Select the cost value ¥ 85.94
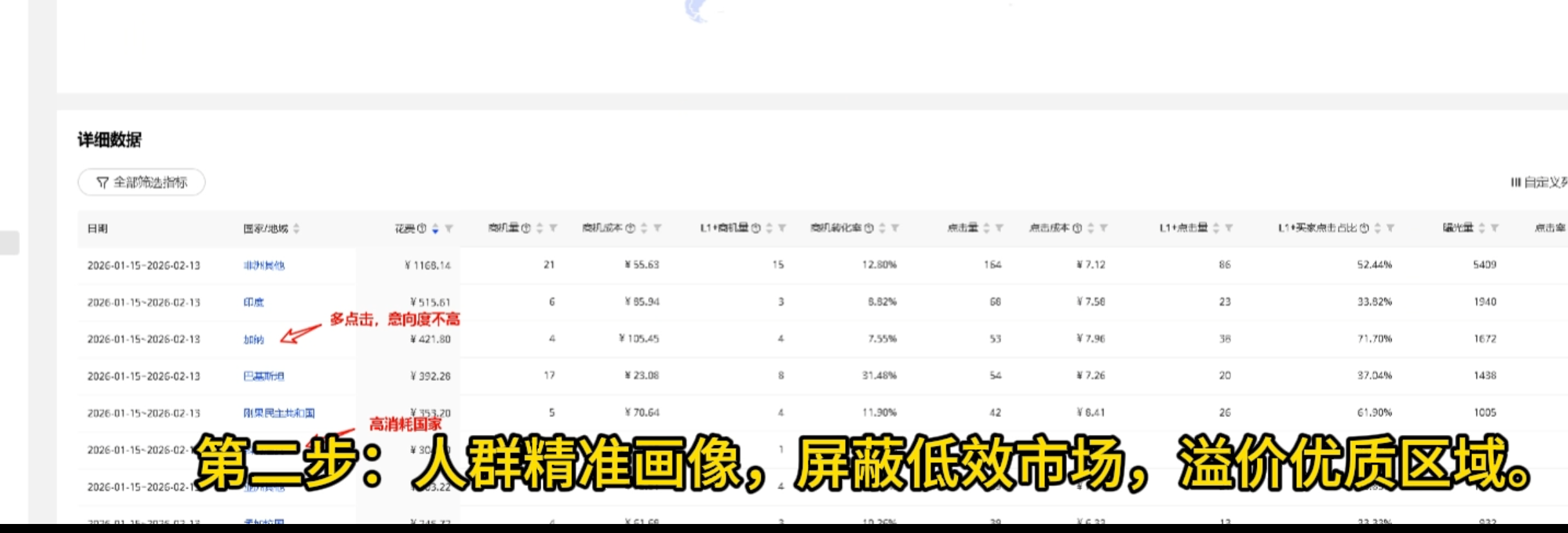 (642, 302)
